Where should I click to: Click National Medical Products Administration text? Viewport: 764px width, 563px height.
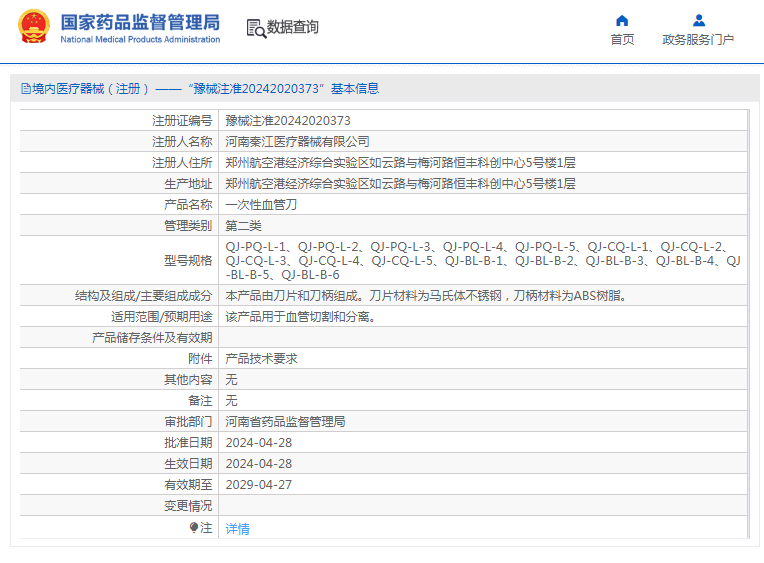[x=140, y=39]
